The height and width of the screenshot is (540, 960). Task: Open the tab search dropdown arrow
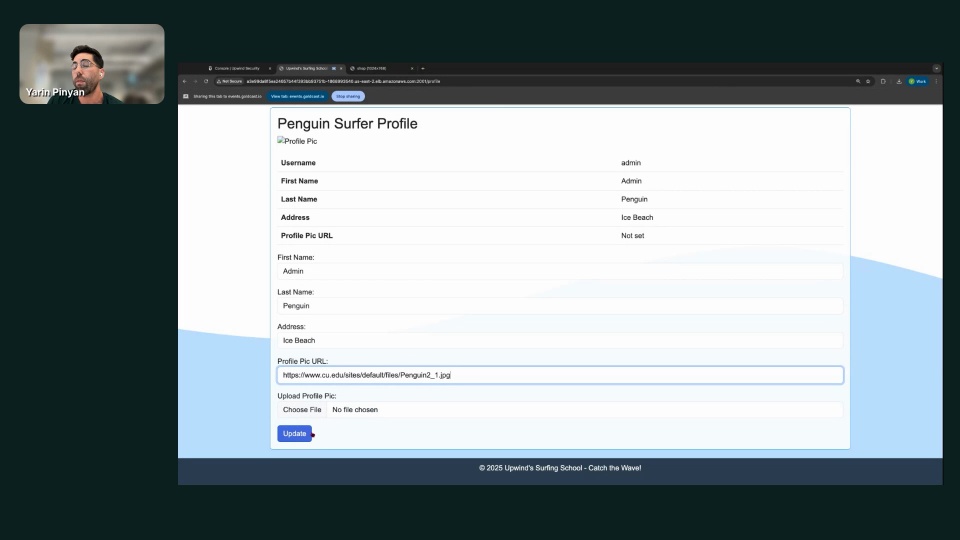click(936, 69)
